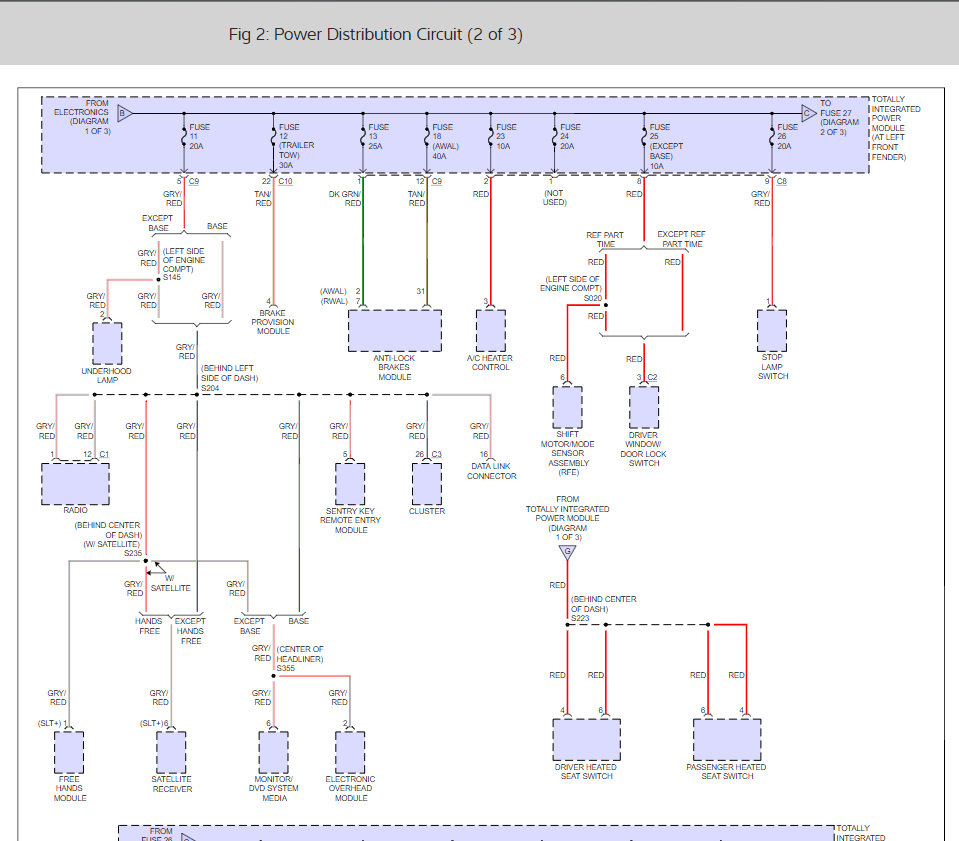The image size is (959, 841).
Task: Click the 'MONITOR/DVD SYSTEM MEDIA' label
Action: point(273,788)
